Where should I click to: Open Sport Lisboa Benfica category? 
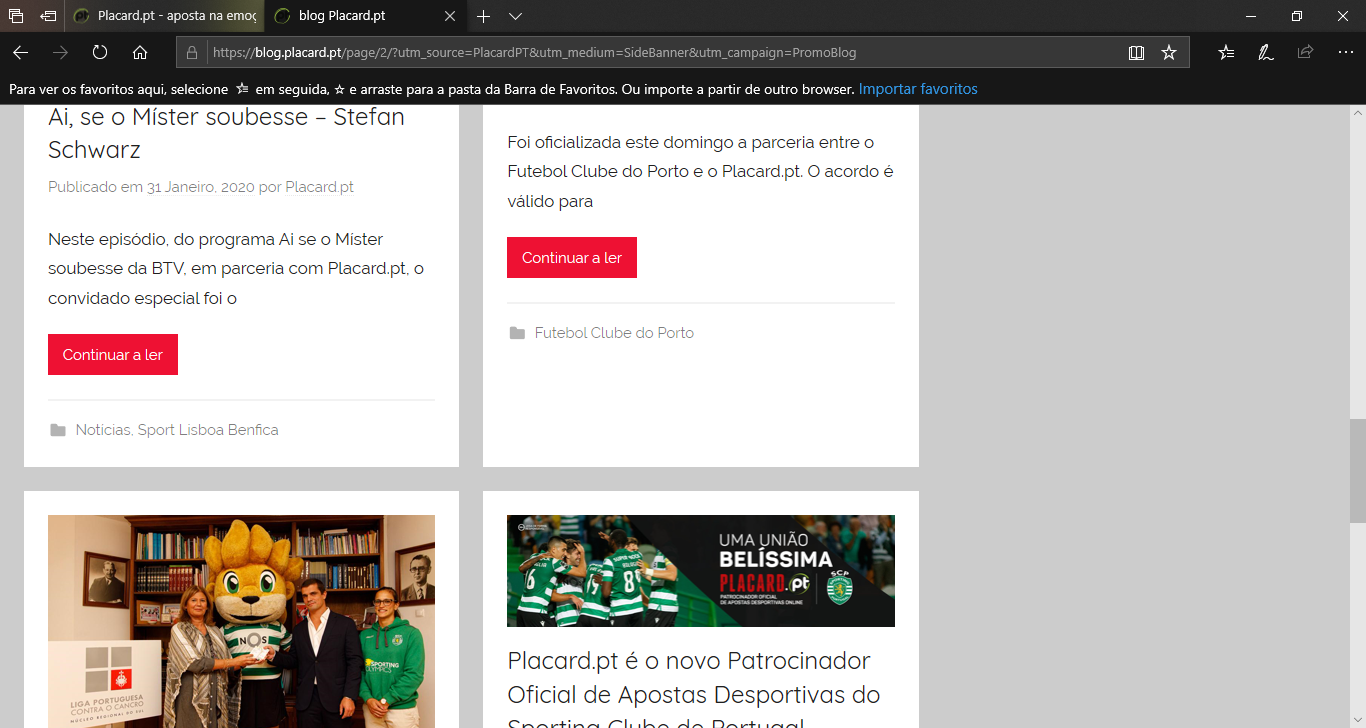tap(208, 430)
